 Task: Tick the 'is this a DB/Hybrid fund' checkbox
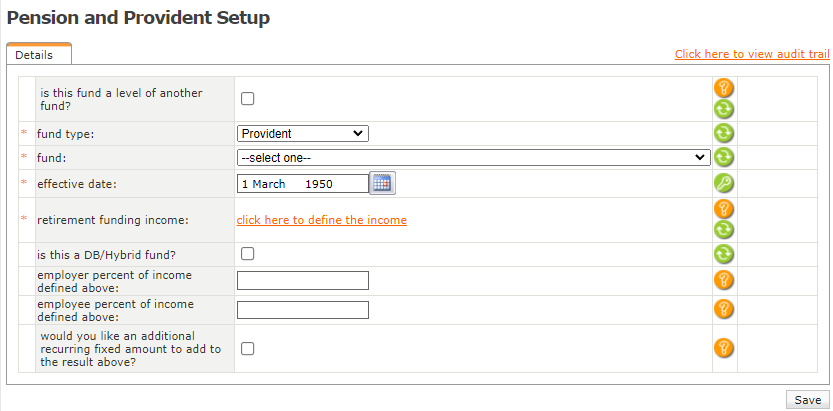(248, 254)
